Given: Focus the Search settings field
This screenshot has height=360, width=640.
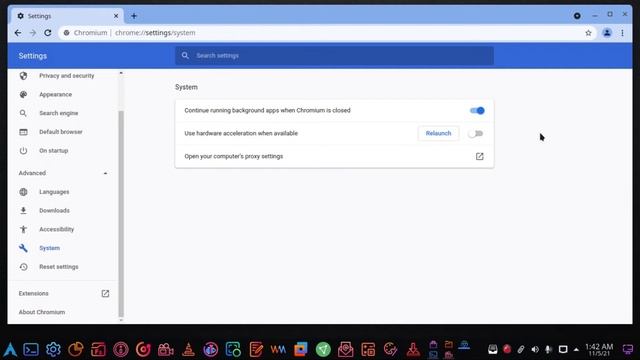Looking at the screenshot, I should pos(334,56).
